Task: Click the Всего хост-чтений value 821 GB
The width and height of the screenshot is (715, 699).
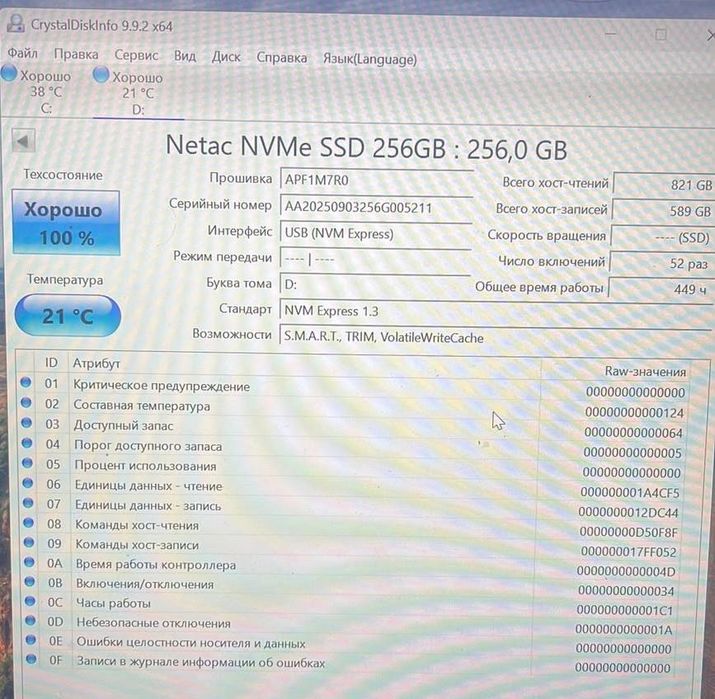Action: pos(663,184)
